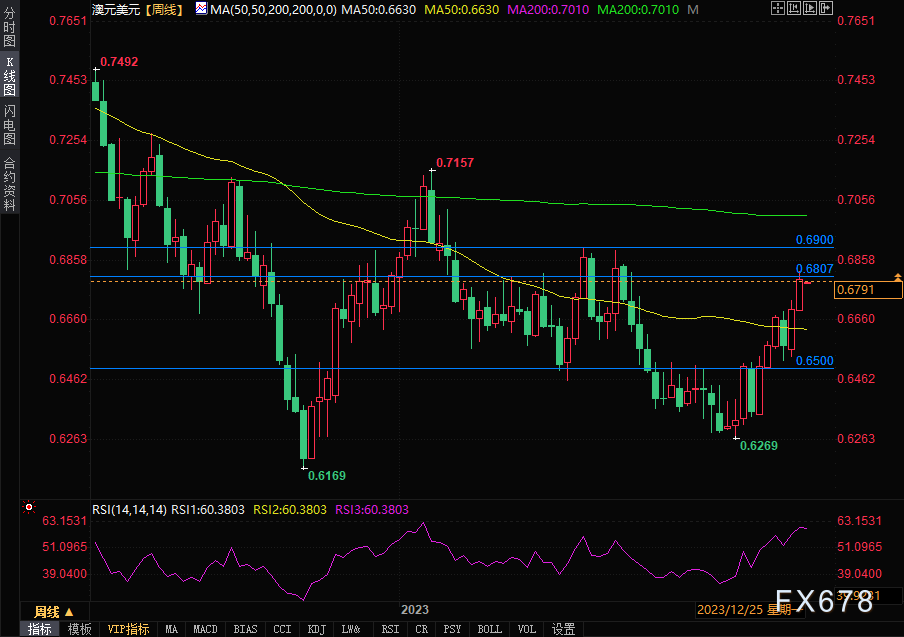
Task: Toggle the KDJ indicator
Action: (x=316, y=629)
